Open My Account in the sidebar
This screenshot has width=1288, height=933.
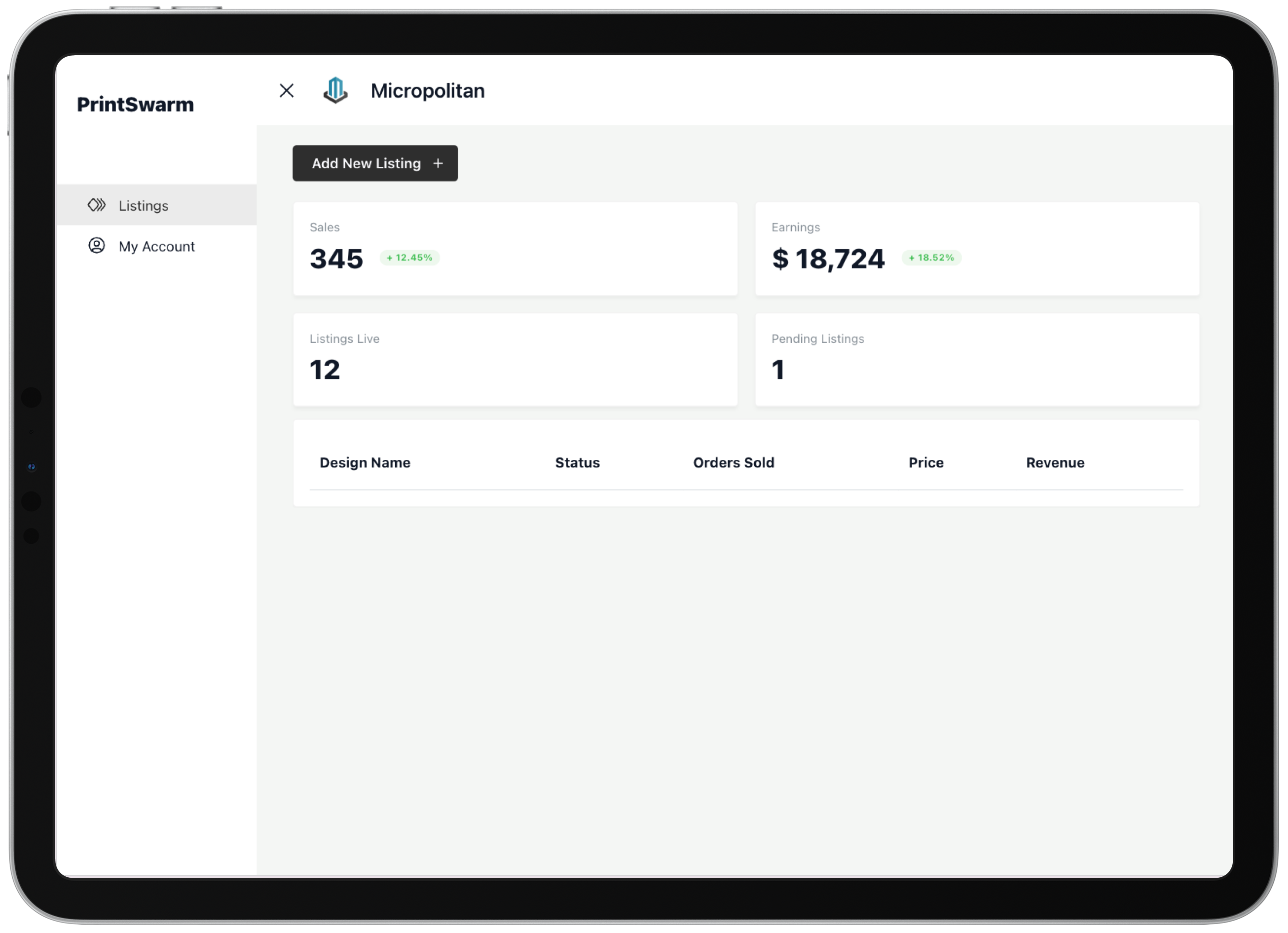[156, 247]
